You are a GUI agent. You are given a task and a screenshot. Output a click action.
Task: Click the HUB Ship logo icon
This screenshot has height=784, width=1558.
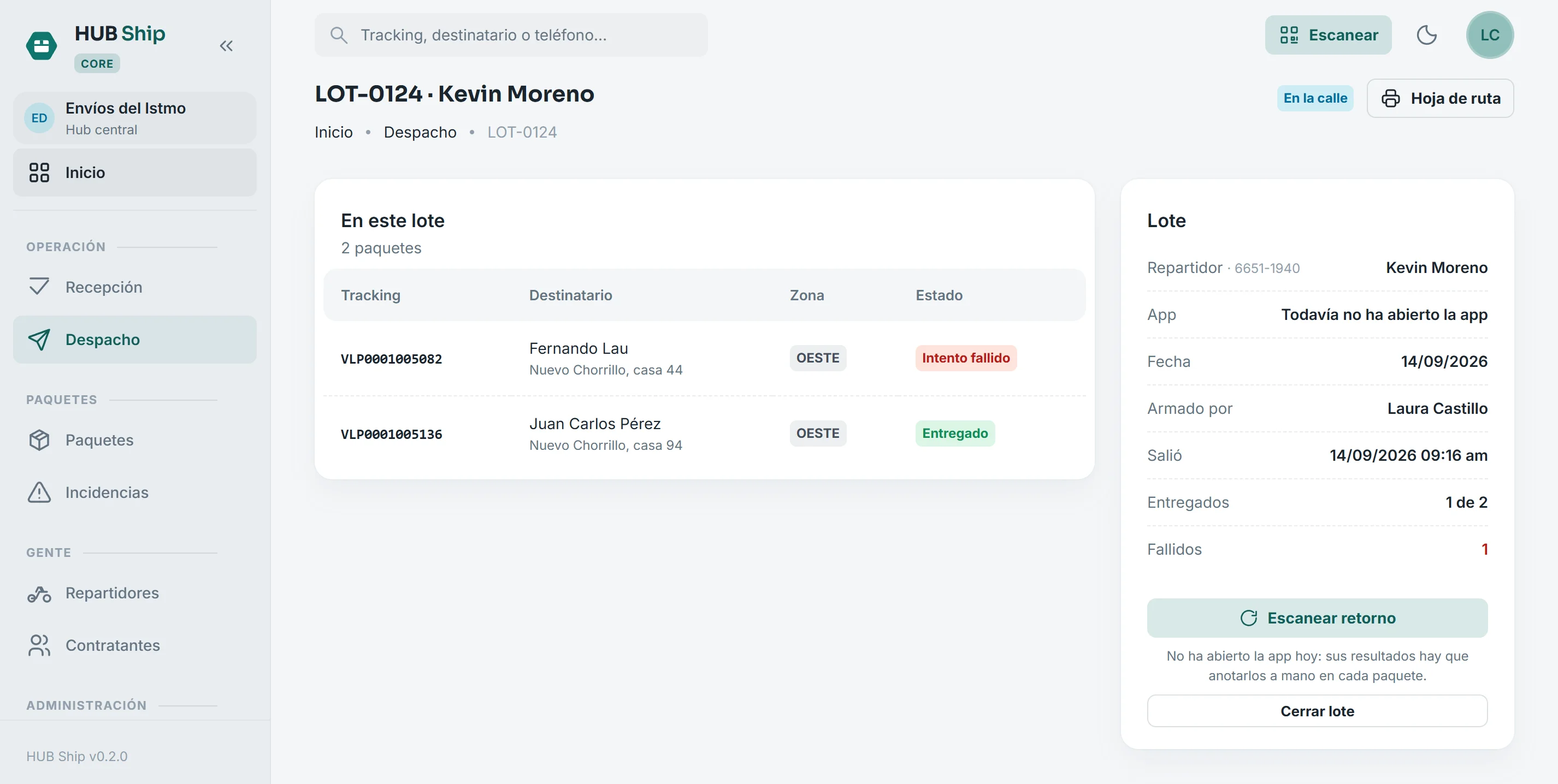[x=42, y=46]
